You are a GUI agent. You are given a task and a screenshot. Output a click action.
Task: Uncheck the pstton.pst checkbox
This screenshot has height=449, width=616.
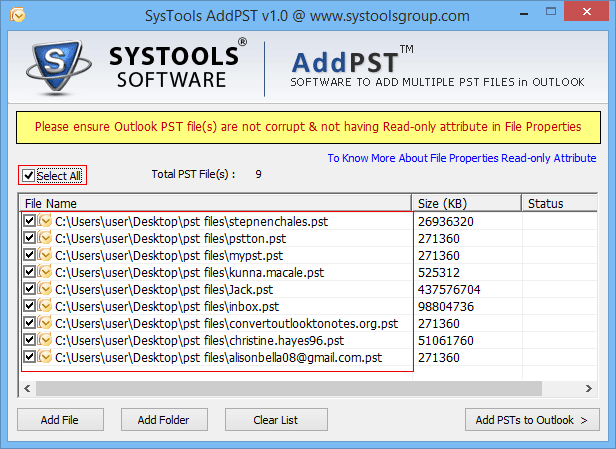[x=29, y=238]
